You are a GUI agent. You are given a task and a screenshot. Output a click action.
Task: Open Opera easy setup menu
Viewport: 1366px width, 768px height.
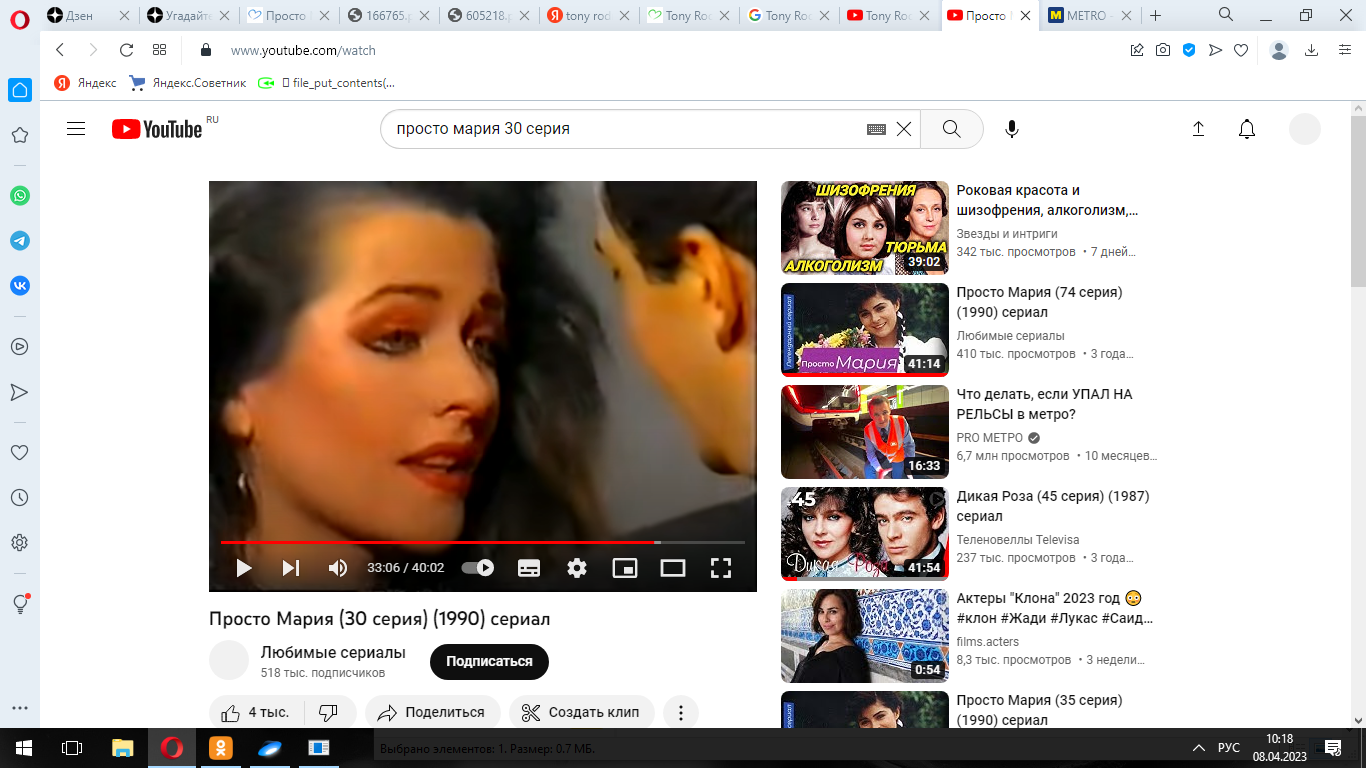click(1344, 50)
